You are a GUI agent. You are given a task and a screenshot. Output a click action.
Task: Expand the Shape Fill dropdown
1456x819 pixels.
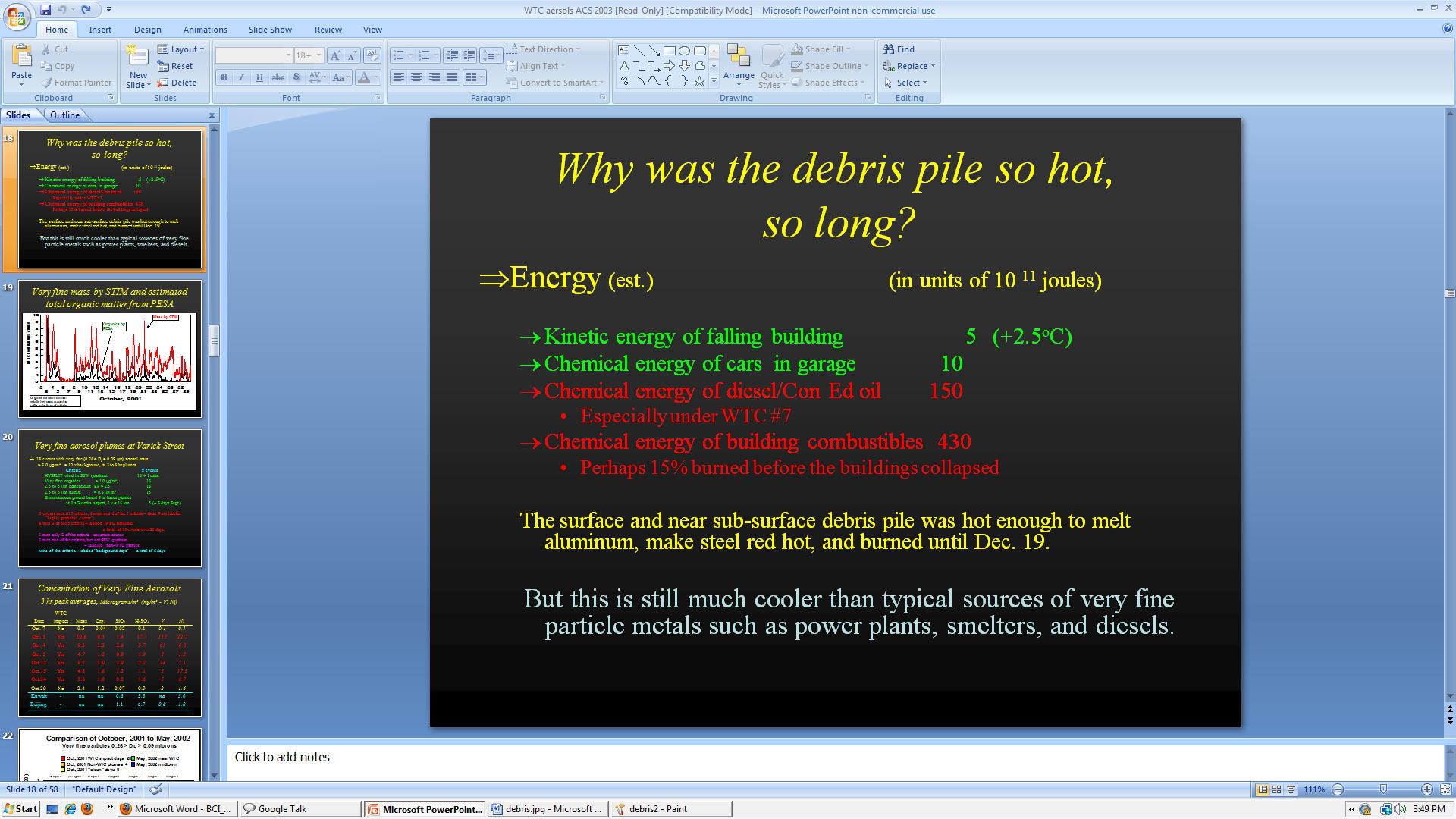pos(847,49)
